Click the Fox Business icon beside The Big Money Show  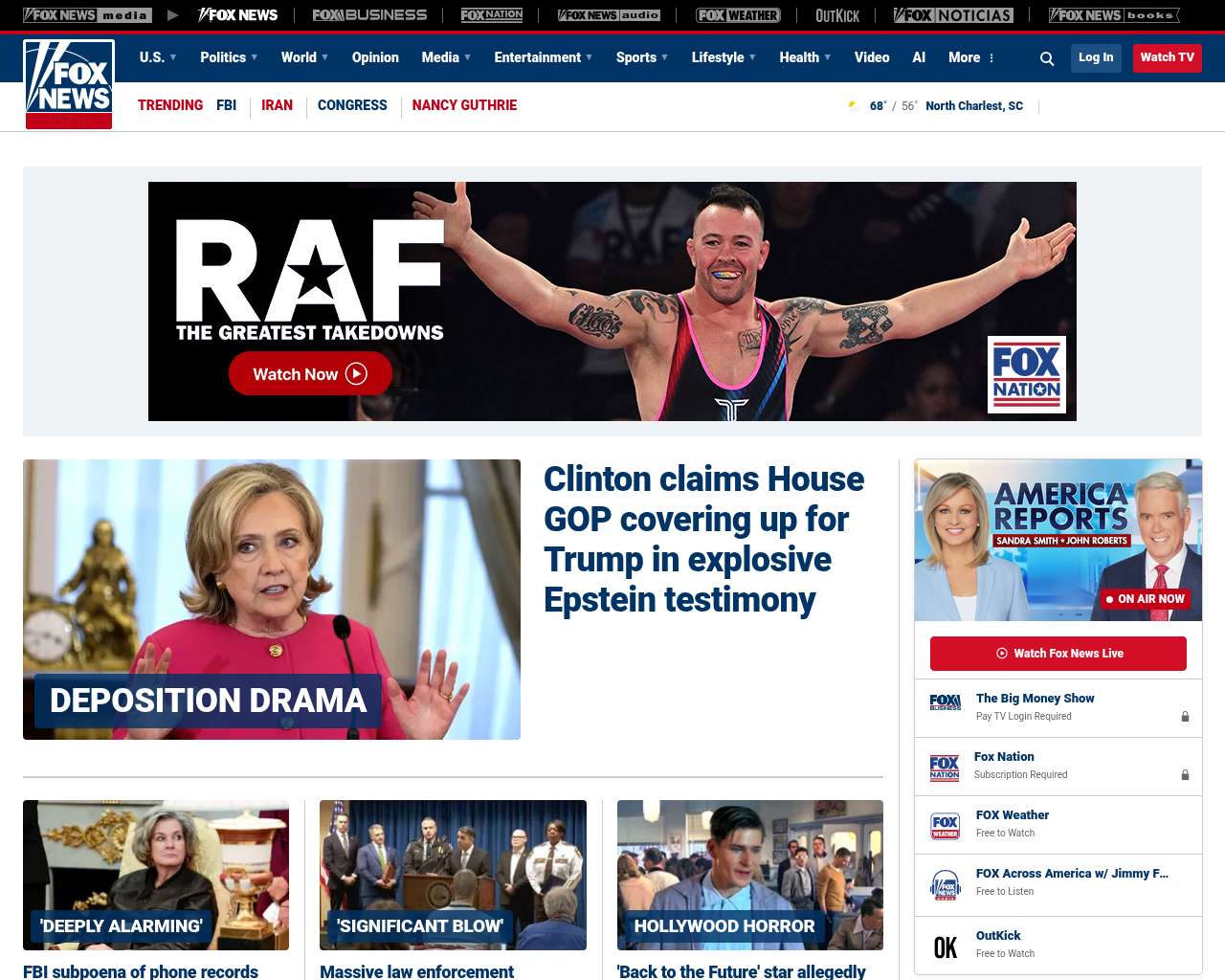(x=946, y=702)
